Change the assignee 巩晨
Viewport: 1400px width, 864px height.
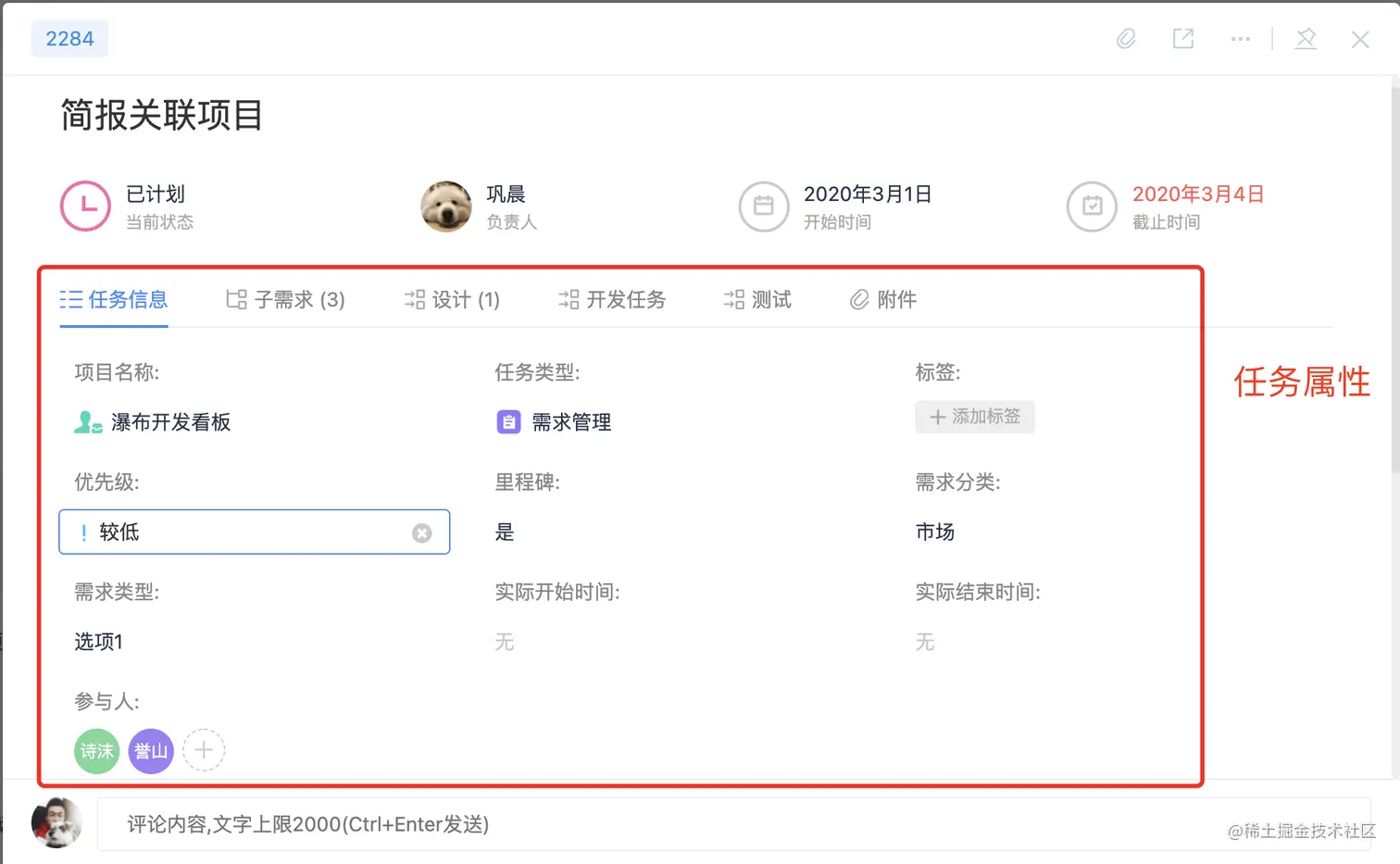click(x=506, y=194)
